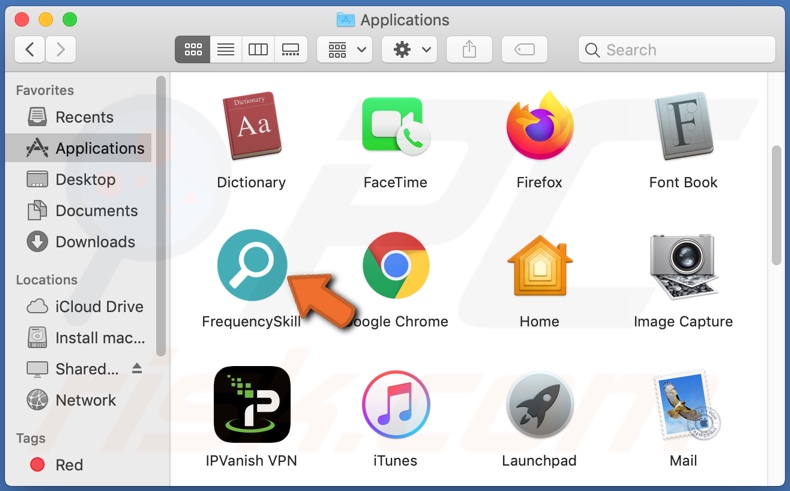
Task: Open Recents in the sidebar
Action: pyautogui.click(x=78, y=117)
